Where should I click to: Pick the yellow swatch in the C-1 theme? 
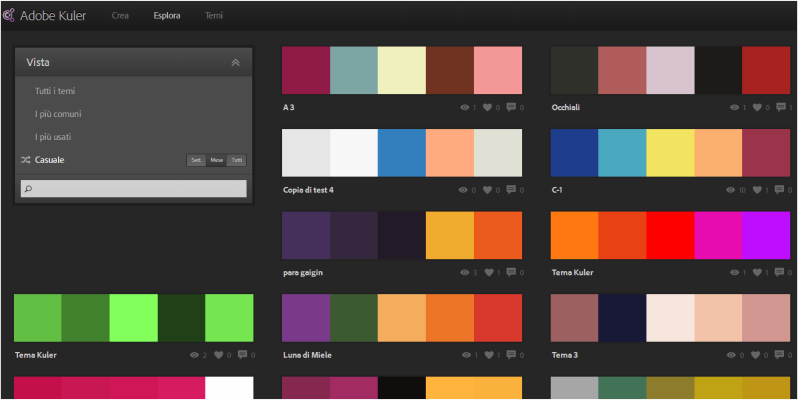coord(670,153)
